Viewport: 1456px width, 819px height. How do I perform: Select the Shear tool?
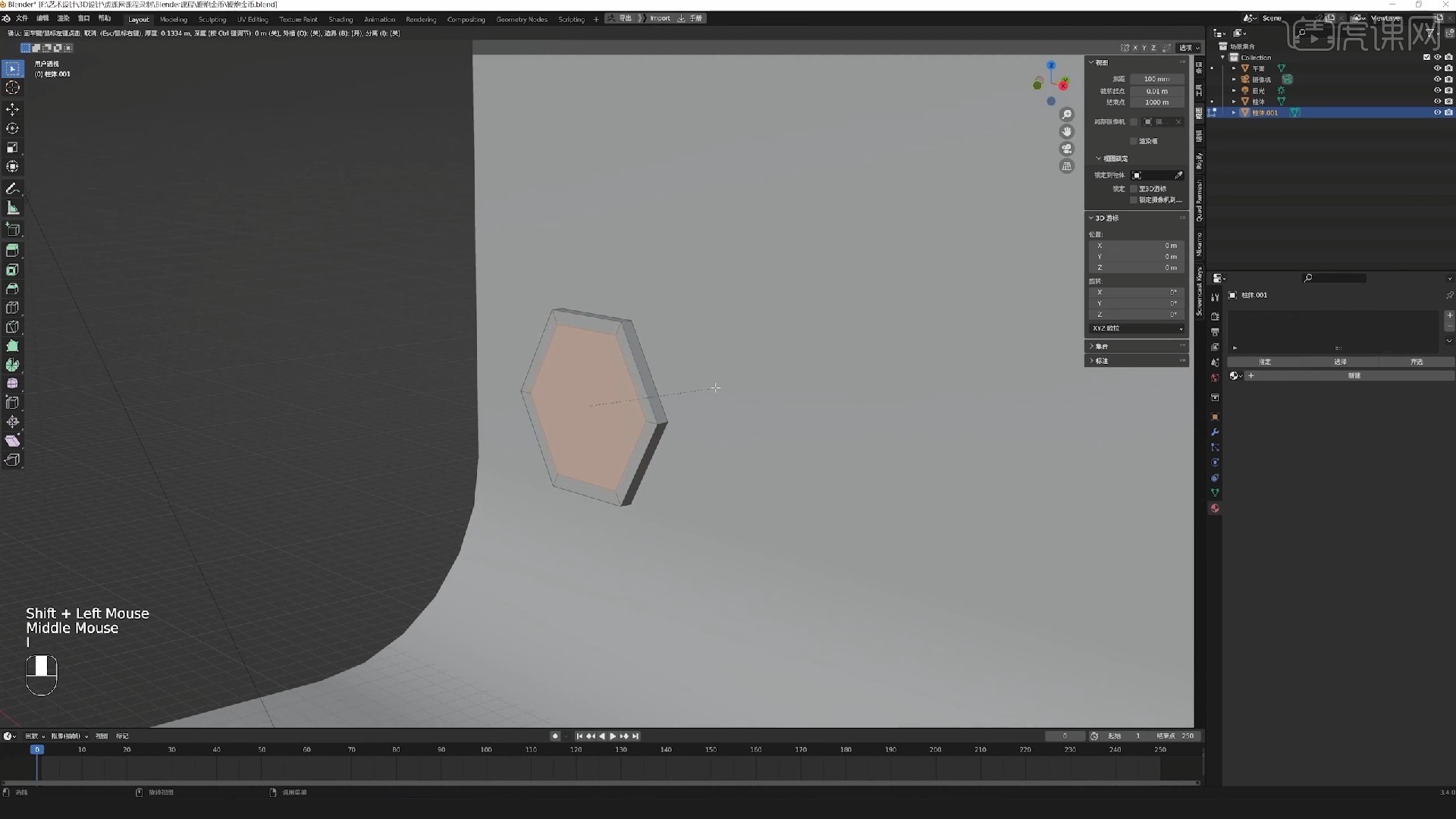point(13,441)
